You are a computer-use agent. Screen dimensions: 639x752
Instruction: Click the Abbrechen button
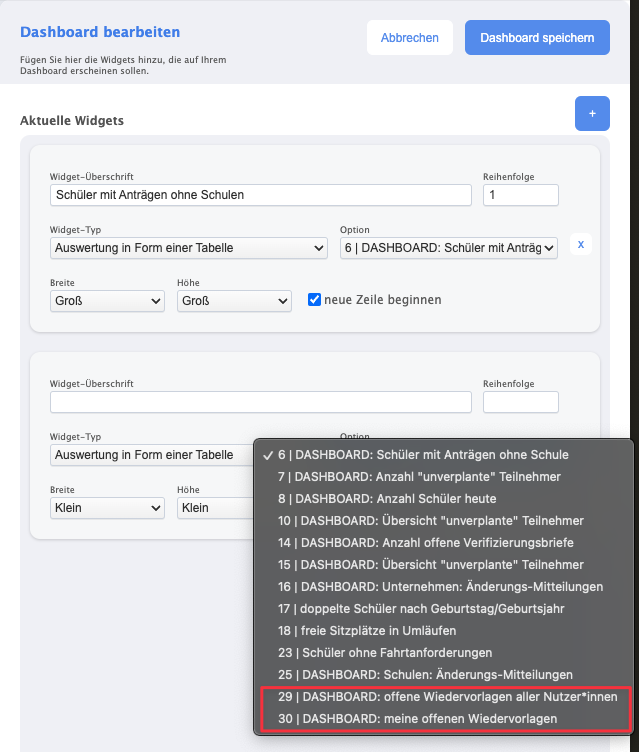410,38
